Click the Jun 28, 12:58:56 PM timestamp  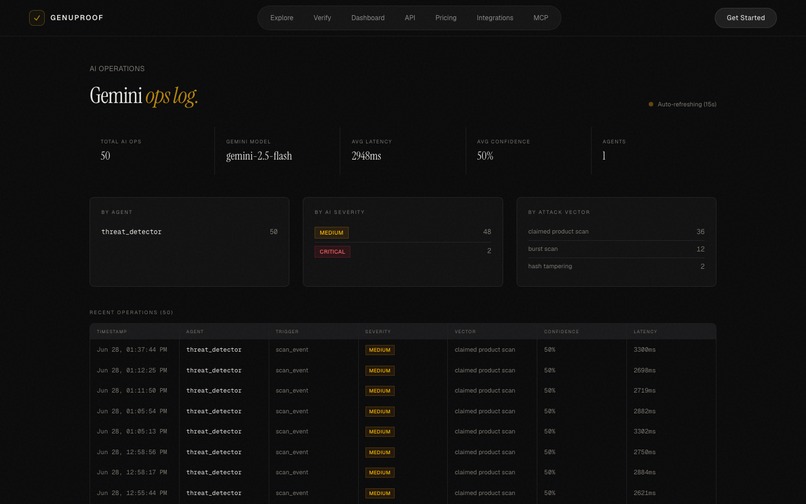[x=132, y=452]
